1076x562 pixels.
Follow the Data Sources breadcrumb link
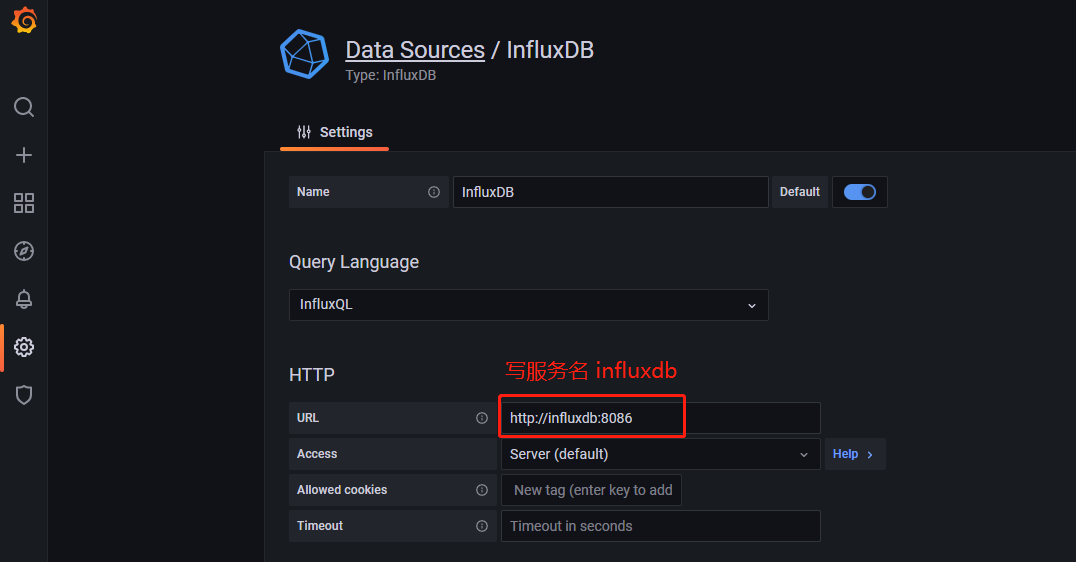pyautogui.click(x=415, y=50)
